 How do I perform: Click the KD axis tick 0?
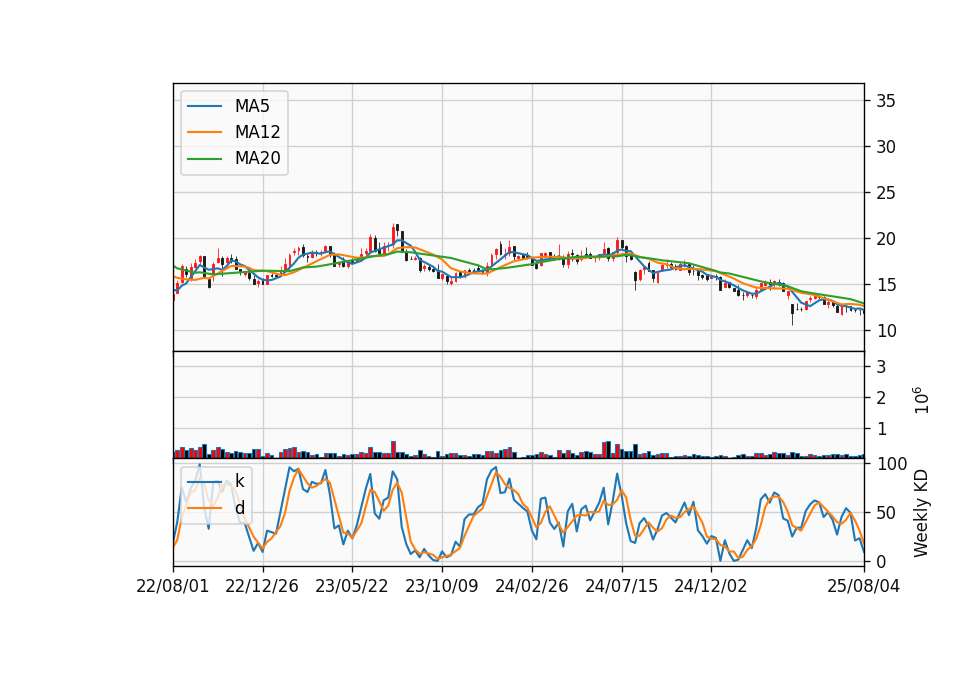(x=882, y=561)
